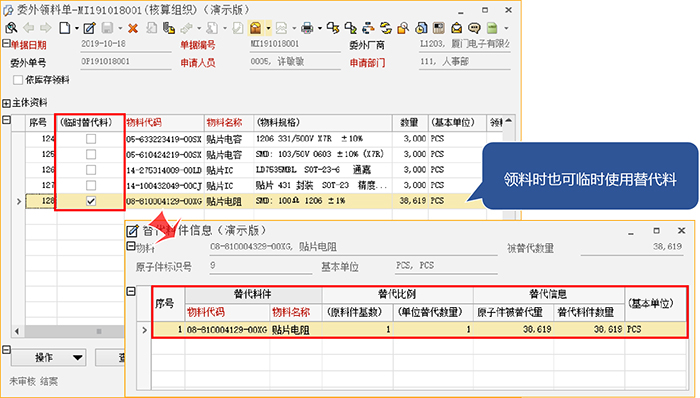Expand the 主体资料 section
The image size is (700, 398).
click(x=6, y=103)
